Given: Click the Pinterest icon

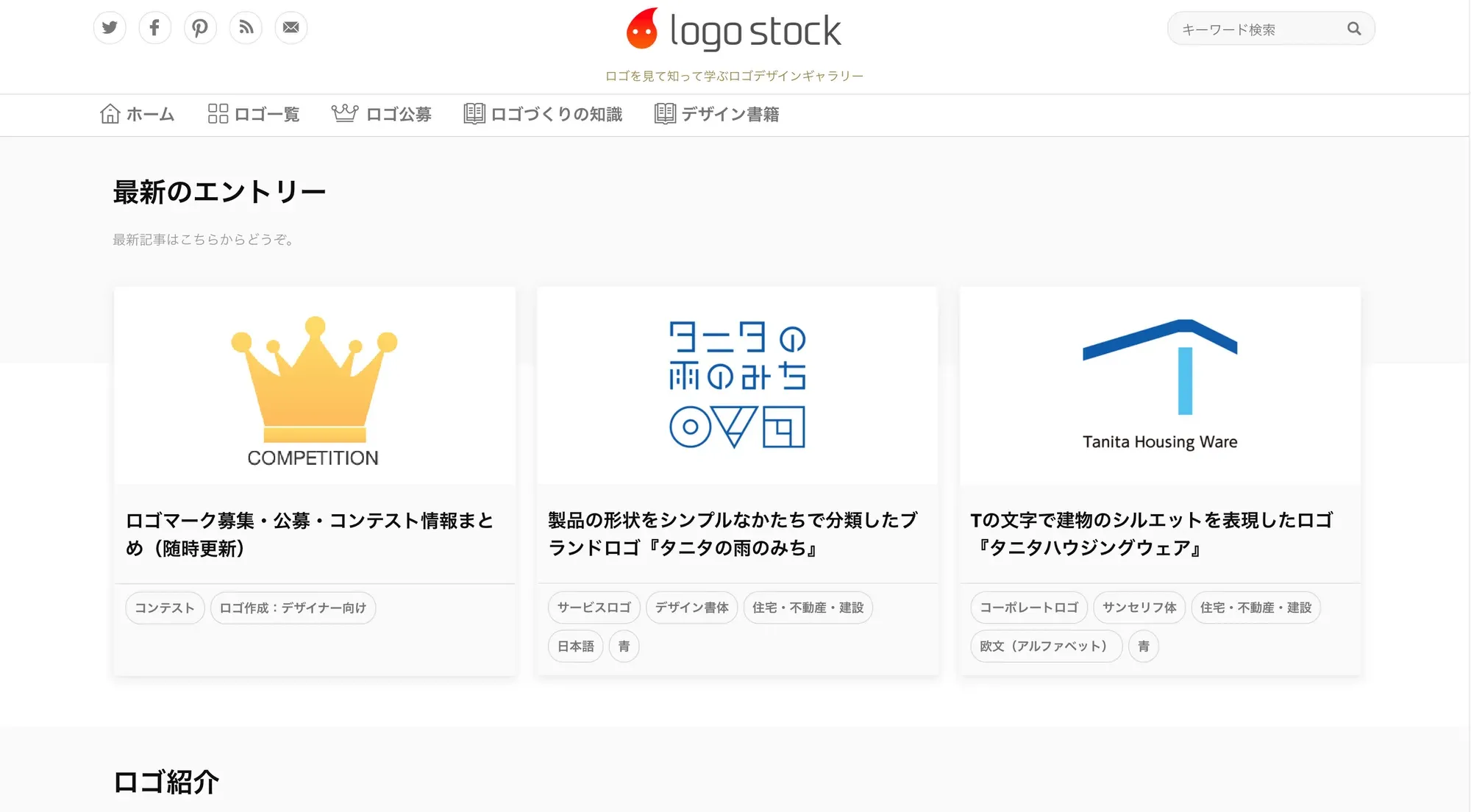Looking at the screenshot, I should pyautogui.click(x=200, y=28).
